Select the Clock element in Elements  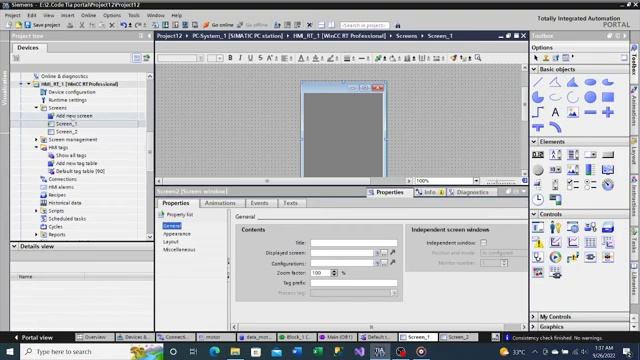538,200
